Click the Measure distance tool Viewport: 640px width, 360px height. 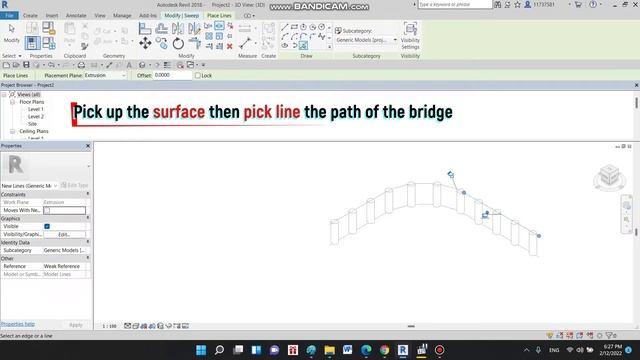245,43
